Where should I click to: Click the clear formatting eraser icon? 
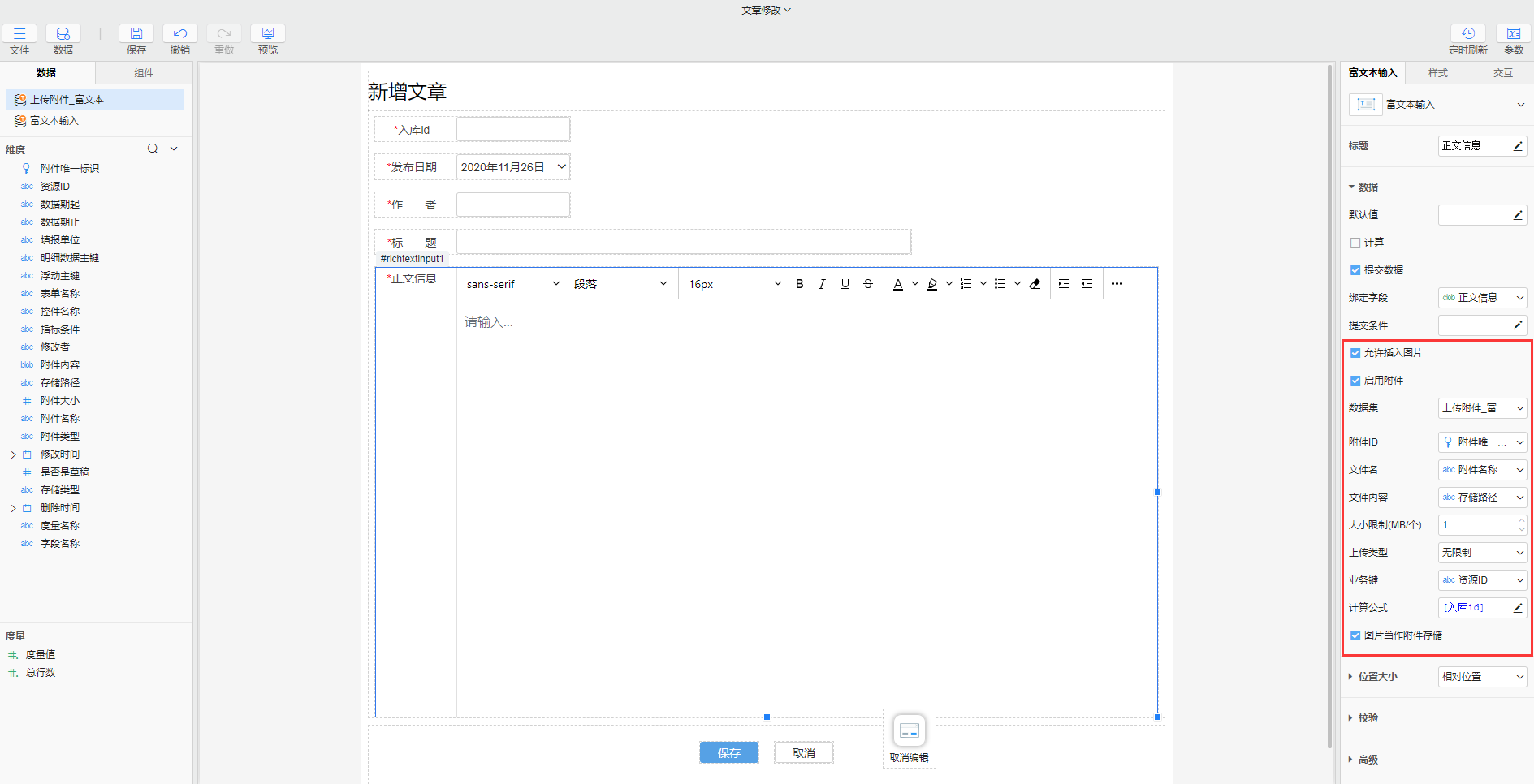point(1035,284)
